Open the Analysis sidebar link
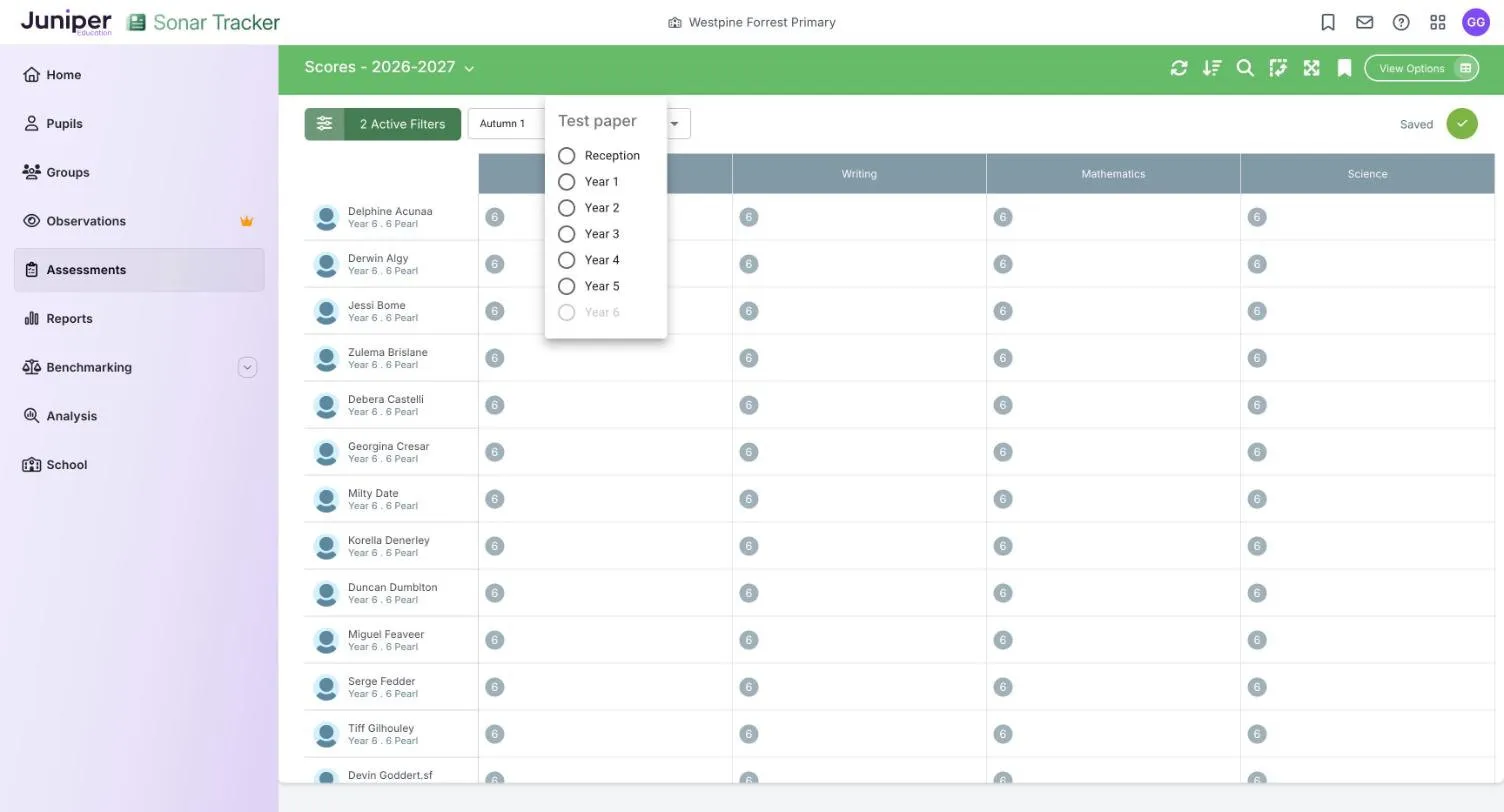This screenshot has height=812, width=1504. tap(139, 416)
